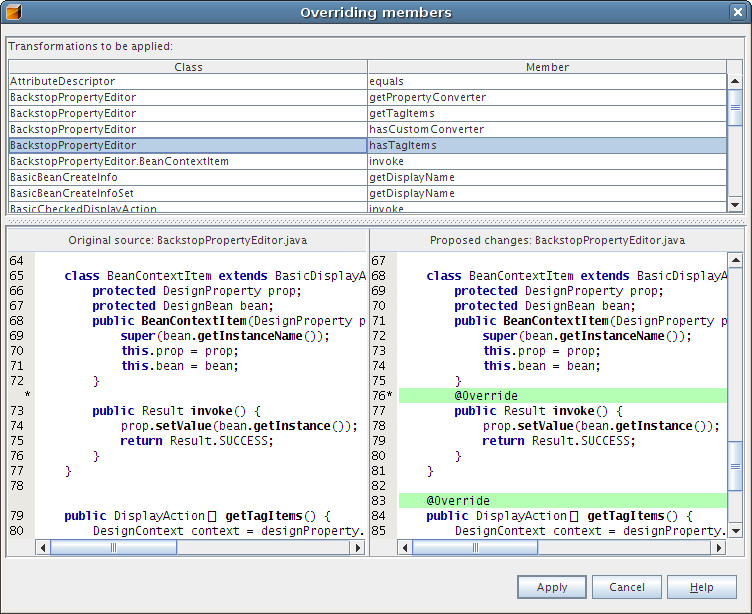Select the BasicBeanCreateInfo class row
Screen dimensions: 752x614
click(x=188, y=177)
